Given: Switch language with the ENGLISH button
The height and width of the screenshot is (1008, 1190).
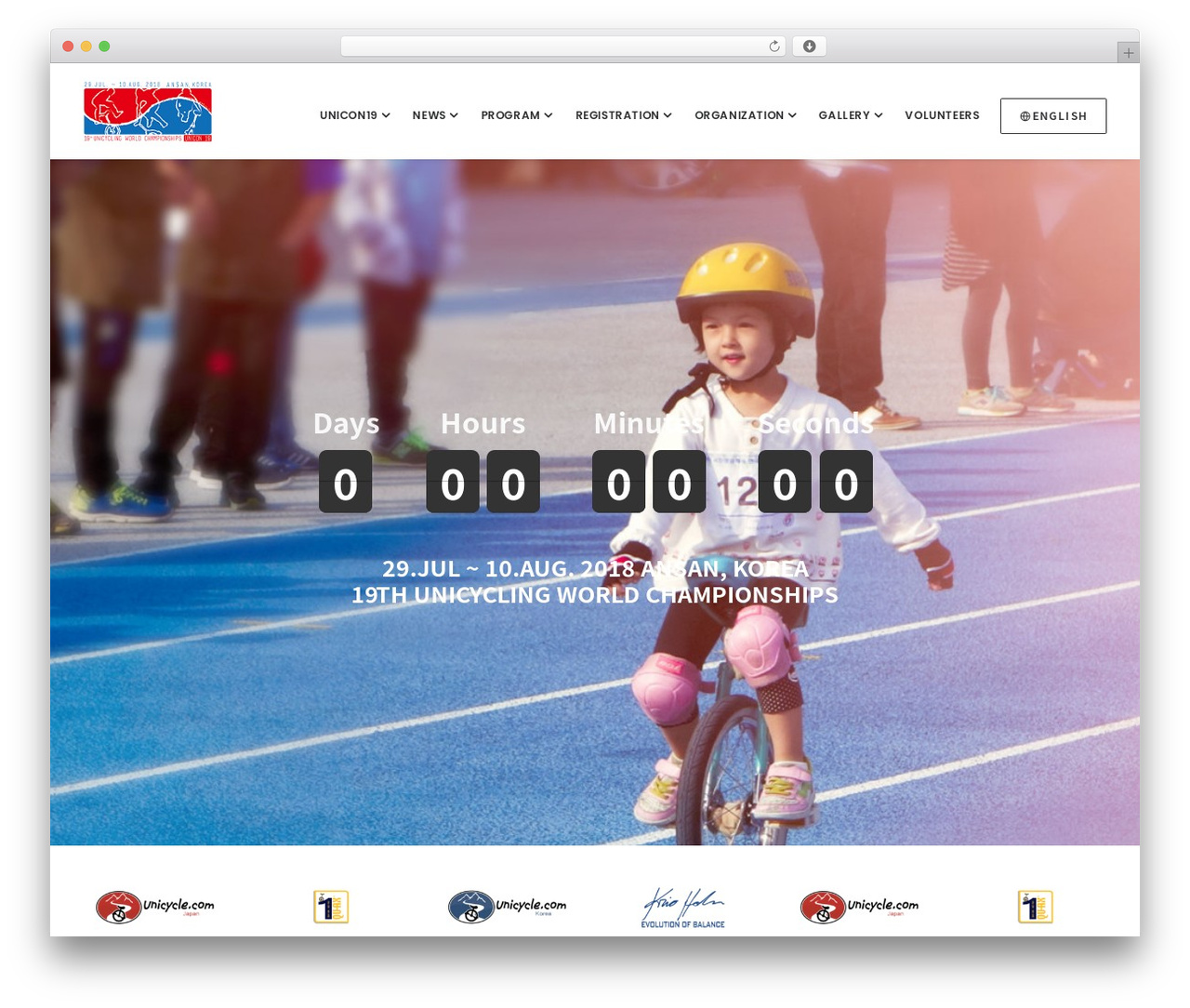Looking at the screenshot, I should click(x=1053, y=116).
